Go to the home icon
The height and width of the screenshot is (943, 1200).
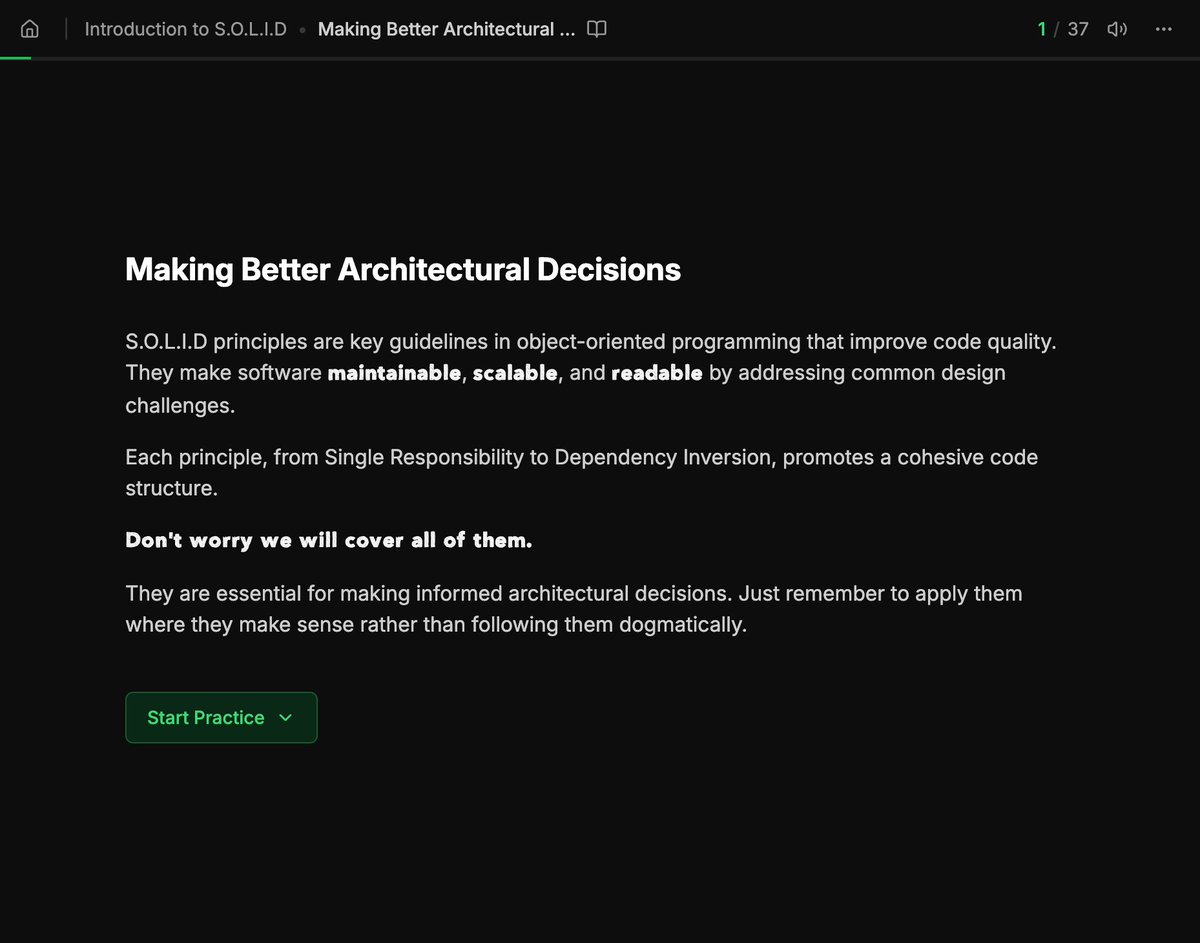[x=30, y=29]
